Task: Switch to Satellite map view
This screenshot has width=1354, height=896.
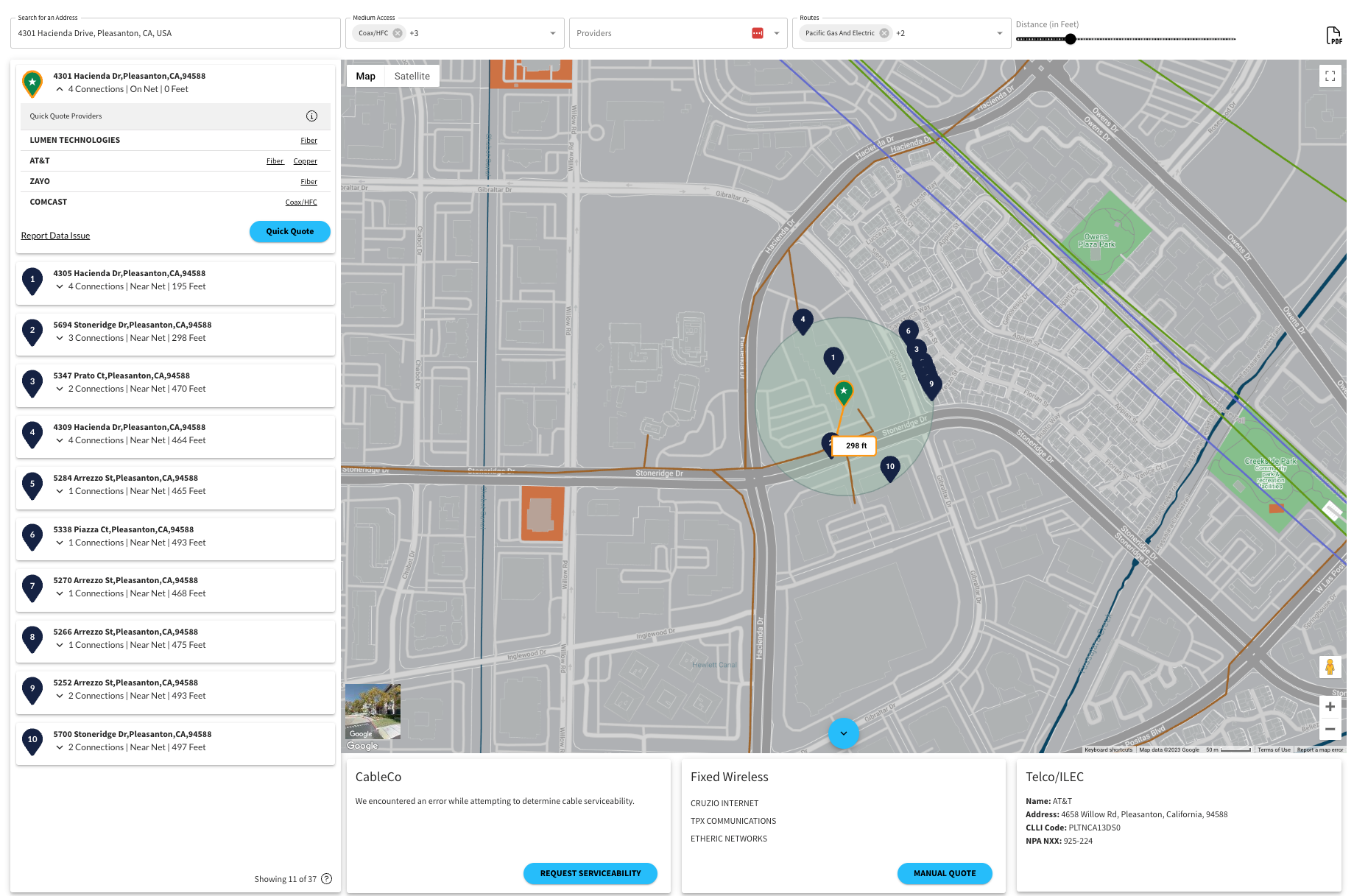Action: coord(412,76)
